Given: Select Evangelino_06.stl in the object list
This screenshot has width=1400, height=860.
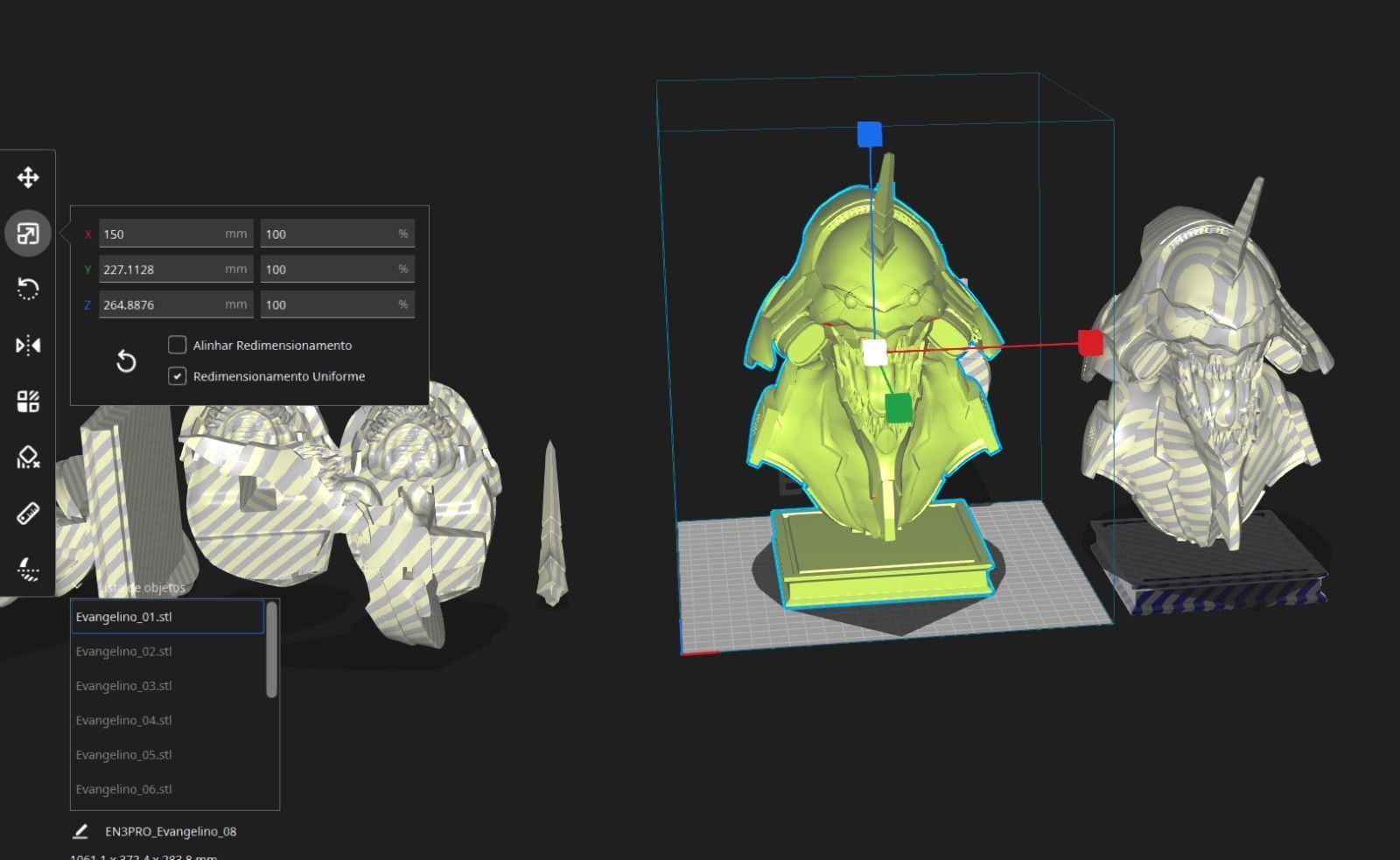Looking at the screenshot, I should coord(167,789).
